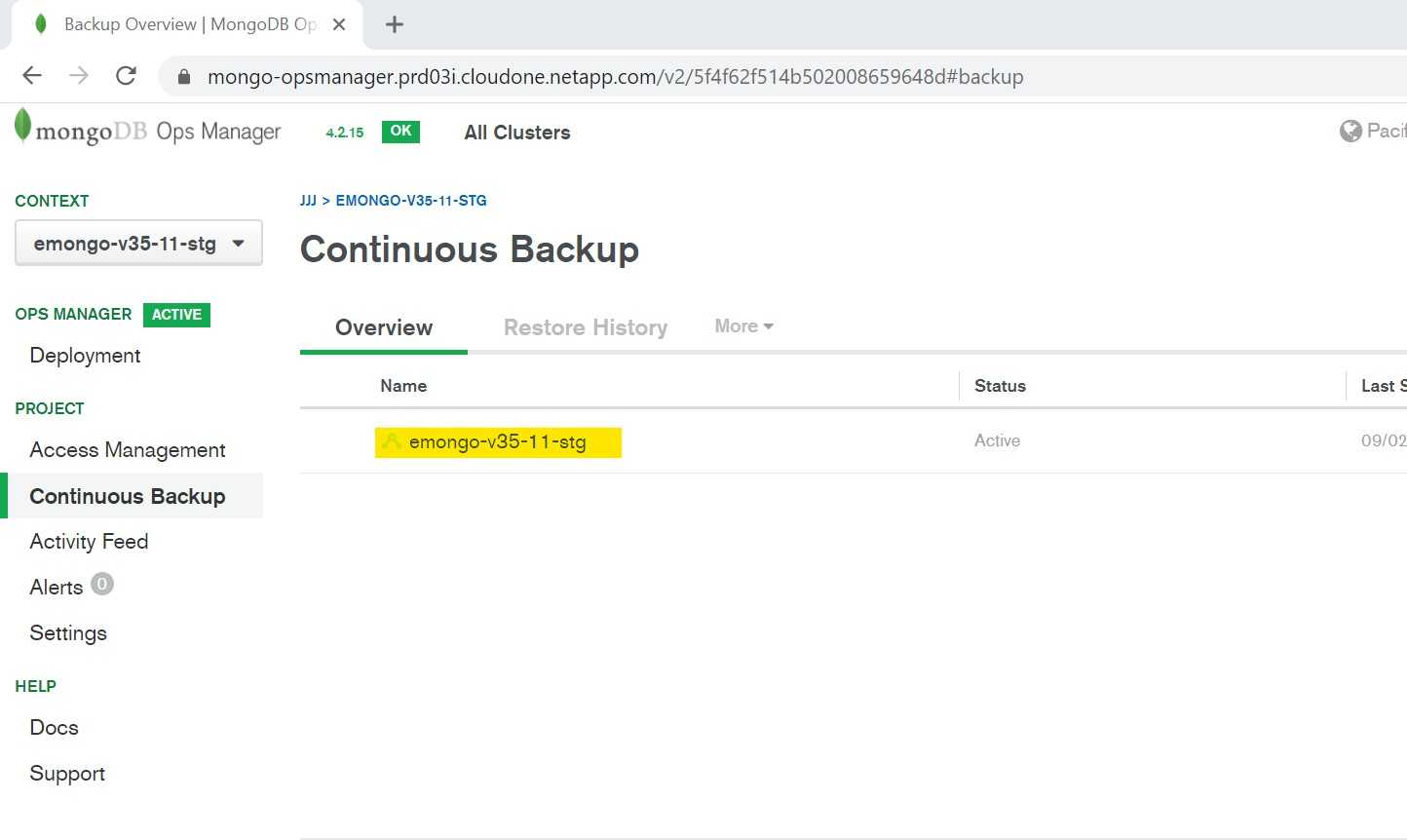Switch to the Restore History tab

[x=586, y=327]
